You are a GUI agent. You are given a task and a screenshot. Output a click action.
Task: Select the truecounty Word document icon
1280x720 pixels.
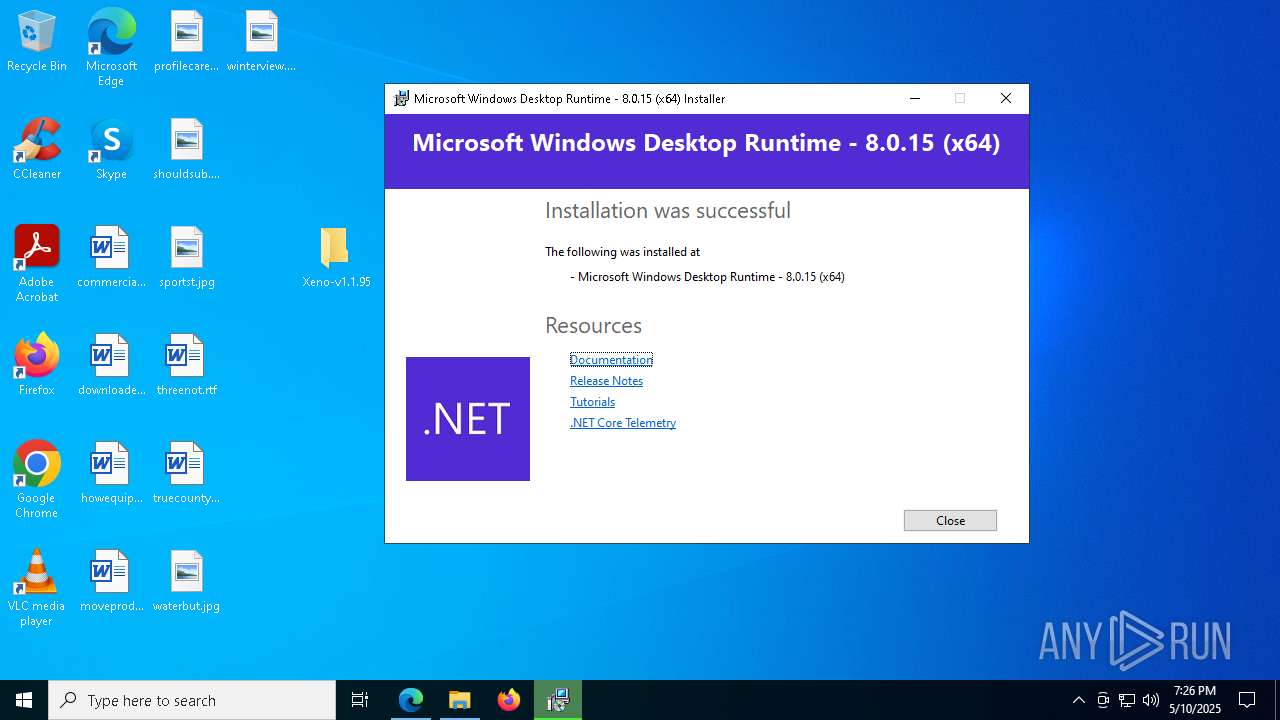pyautogui.click(x=186, y=474)
